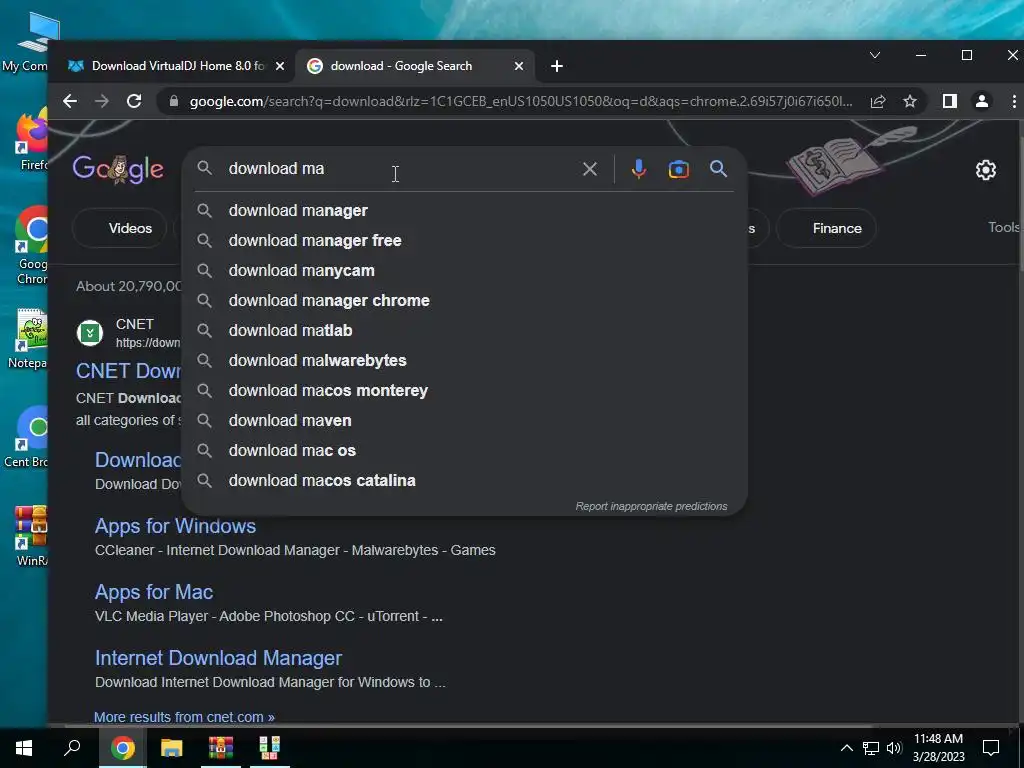Click the taskbar clock showing 11:48 AM
1024x768 pixels.
(938, 748)
